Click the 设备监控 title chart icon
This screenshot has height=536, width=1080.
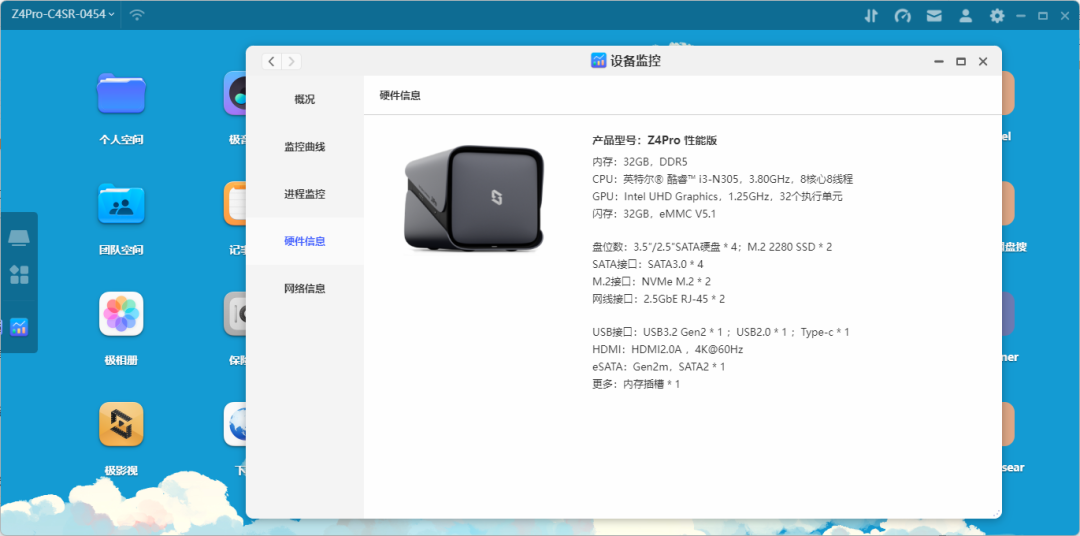(x=598, y=61)
